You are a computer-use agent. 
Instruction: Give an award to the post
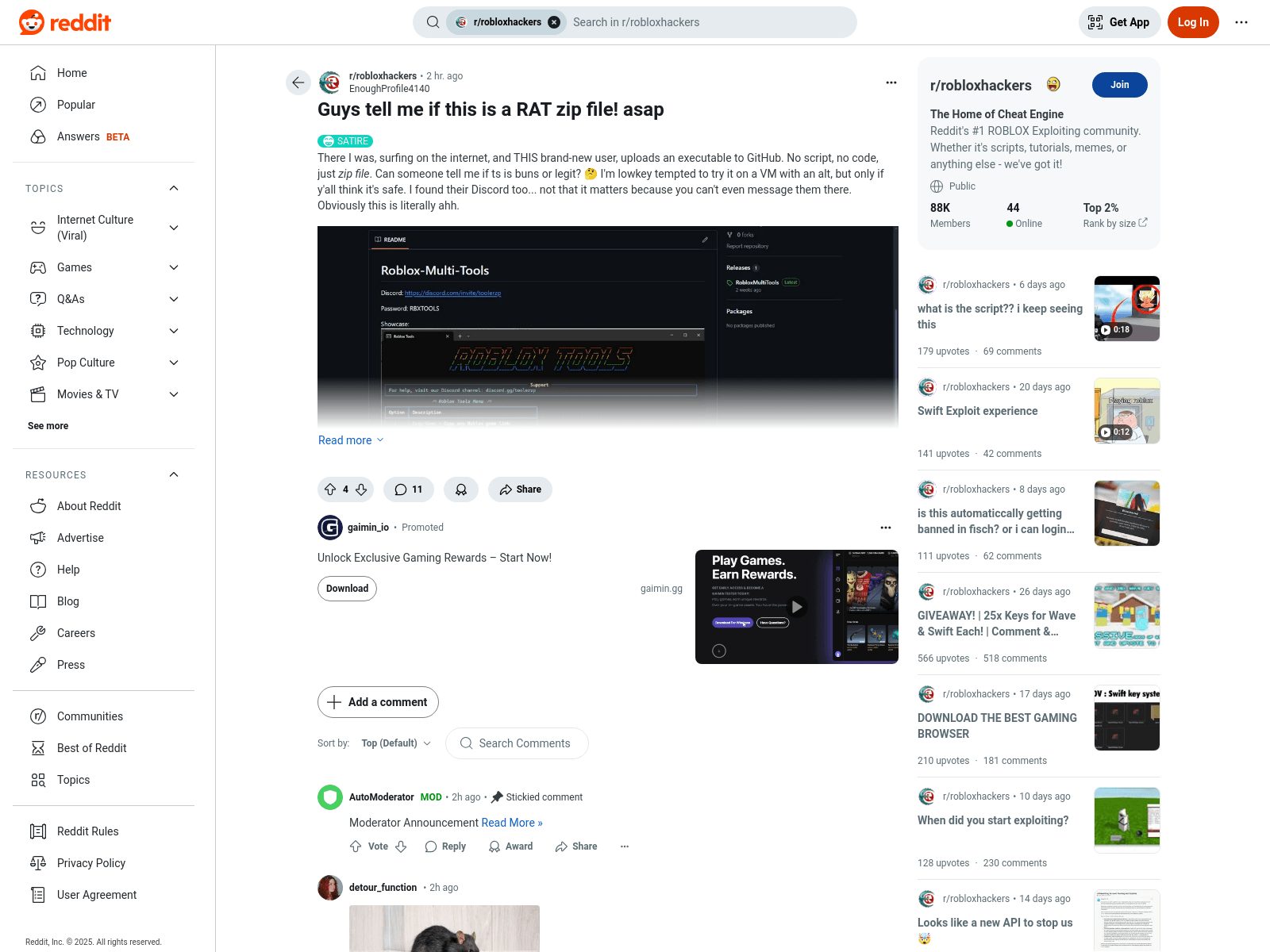(x=461, y=489)
